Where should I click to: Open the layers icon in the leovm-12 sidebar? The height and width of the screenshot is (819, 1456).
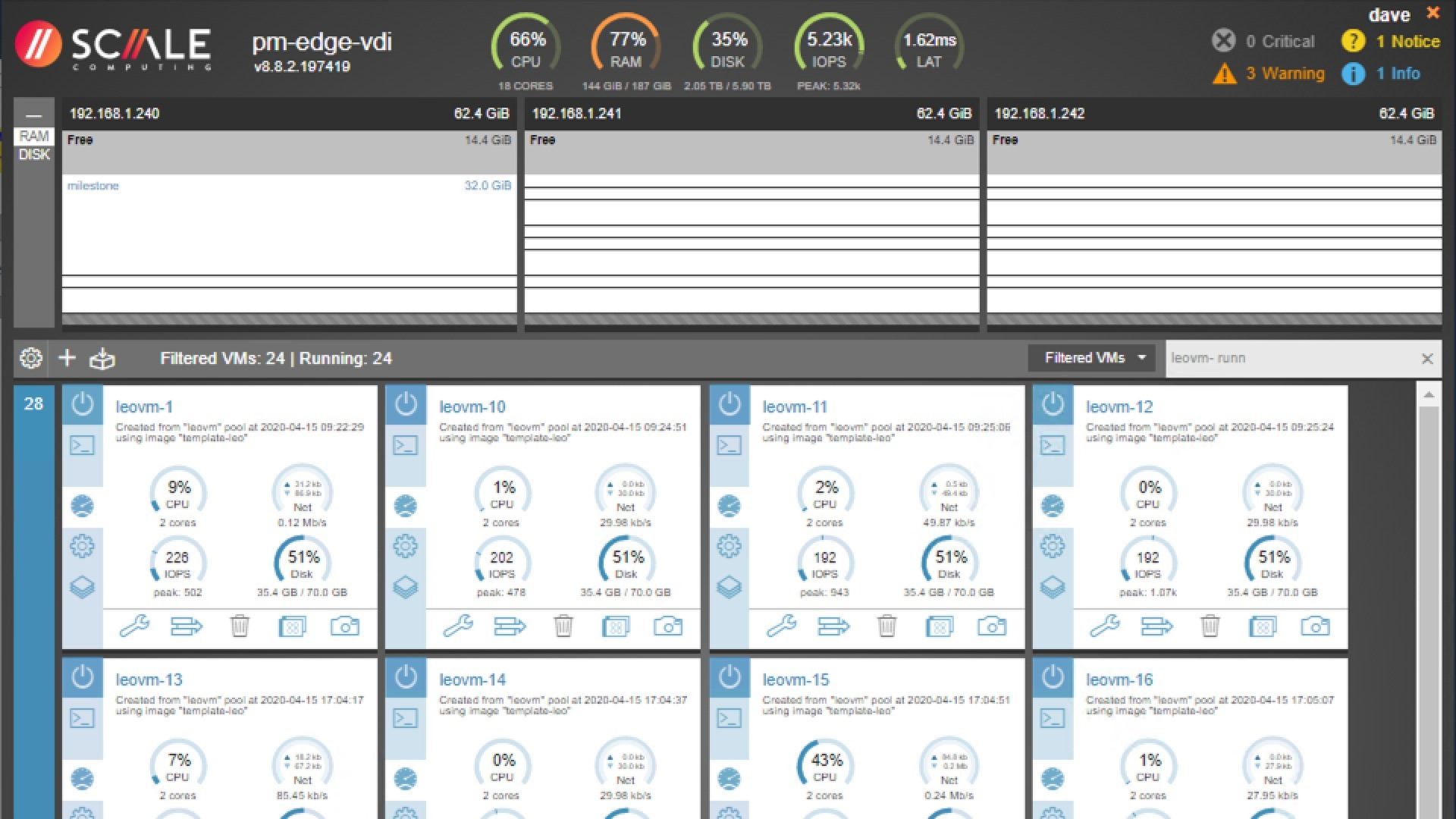click(1052, 587)
